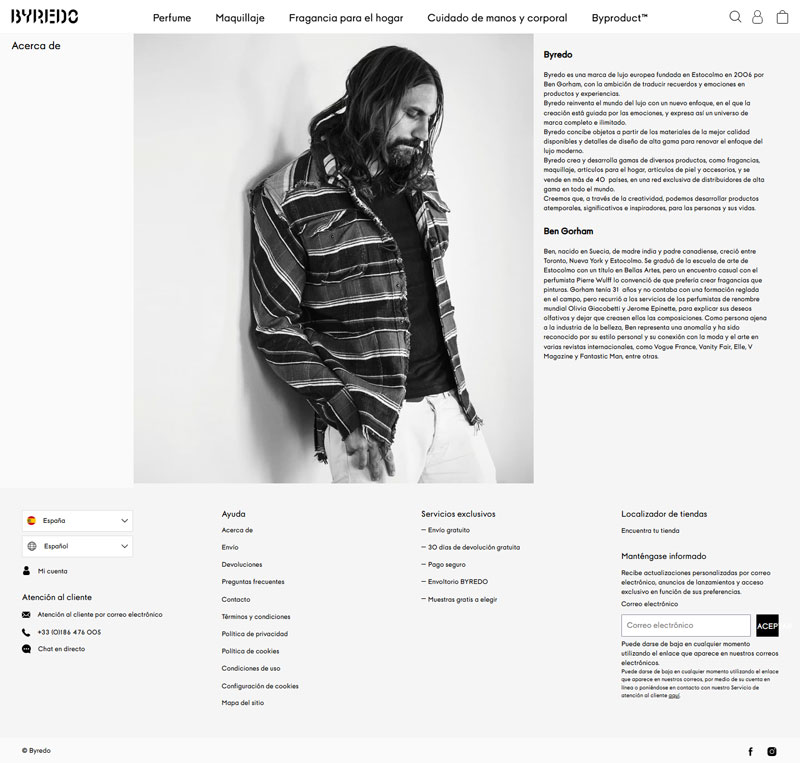800x763 pixels.
Task: Click the phone number +33 (0)186 476 005
Action: (x=69, y=632)
